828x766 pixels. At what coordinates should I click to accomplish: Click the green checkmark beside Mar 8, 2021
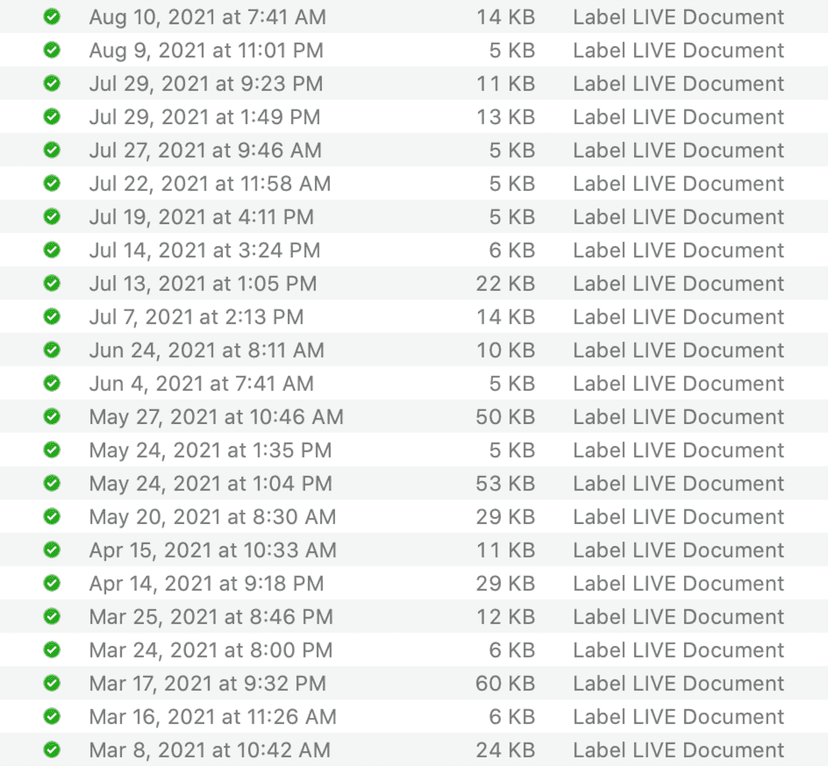pos(52,750)
